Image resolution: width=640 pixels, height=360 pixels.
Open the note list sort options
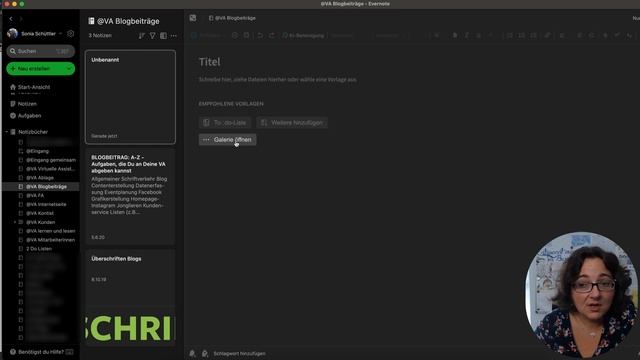click(x=141, y=36)
